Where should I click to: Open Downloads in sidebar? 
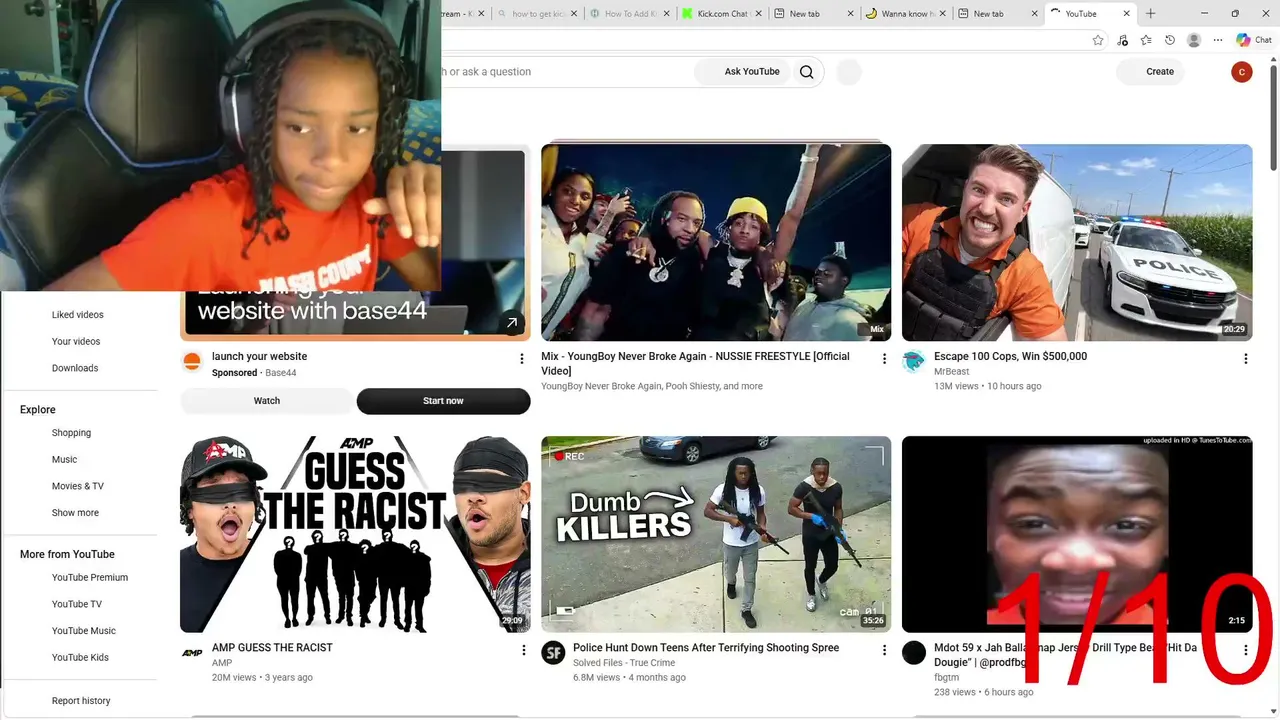[75, 368]
